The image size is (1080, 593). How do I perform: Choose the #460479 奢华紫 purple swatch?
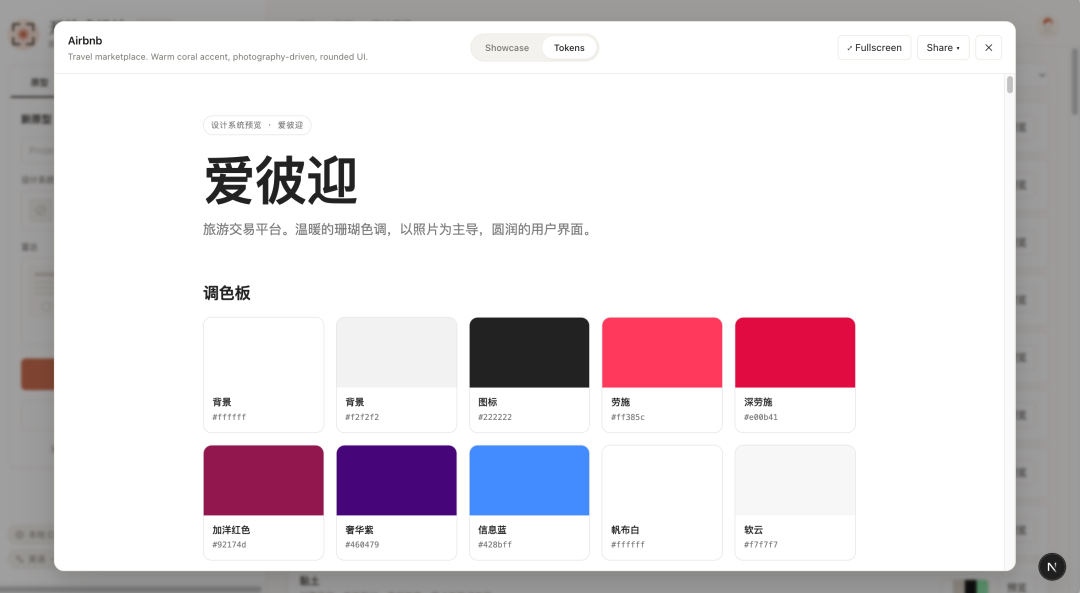396,502
